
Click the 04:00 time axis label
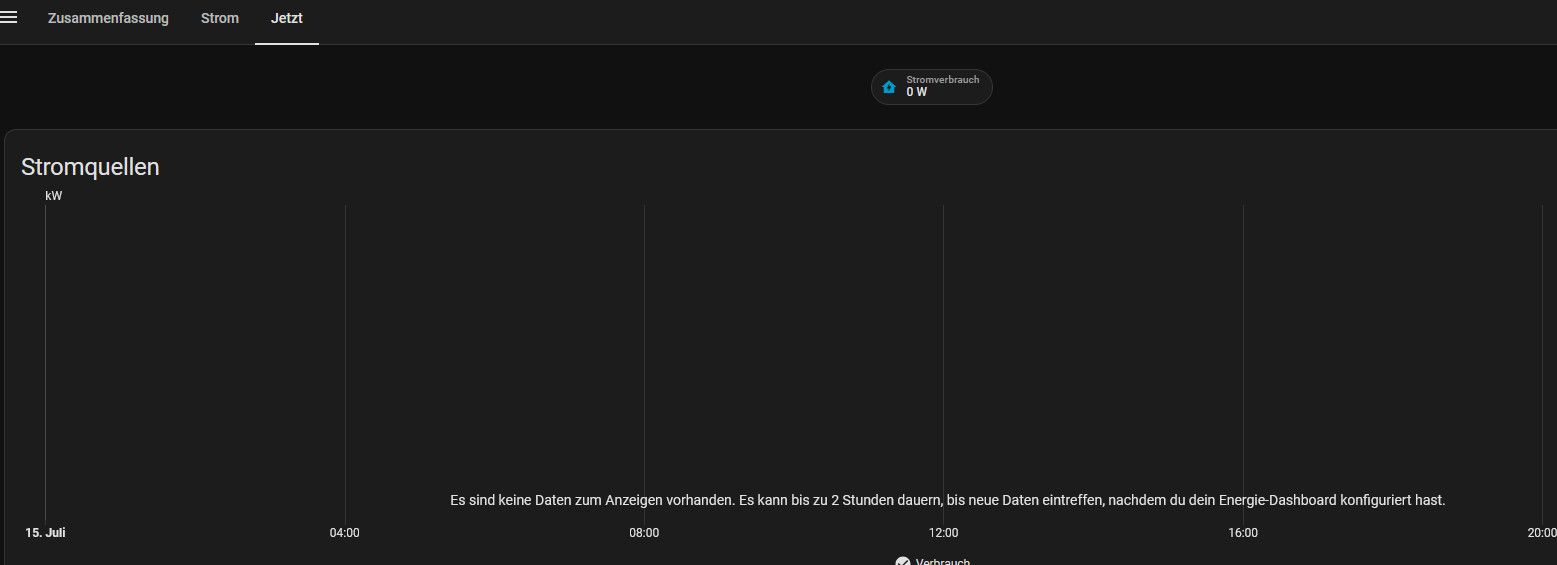click(344, 533)
